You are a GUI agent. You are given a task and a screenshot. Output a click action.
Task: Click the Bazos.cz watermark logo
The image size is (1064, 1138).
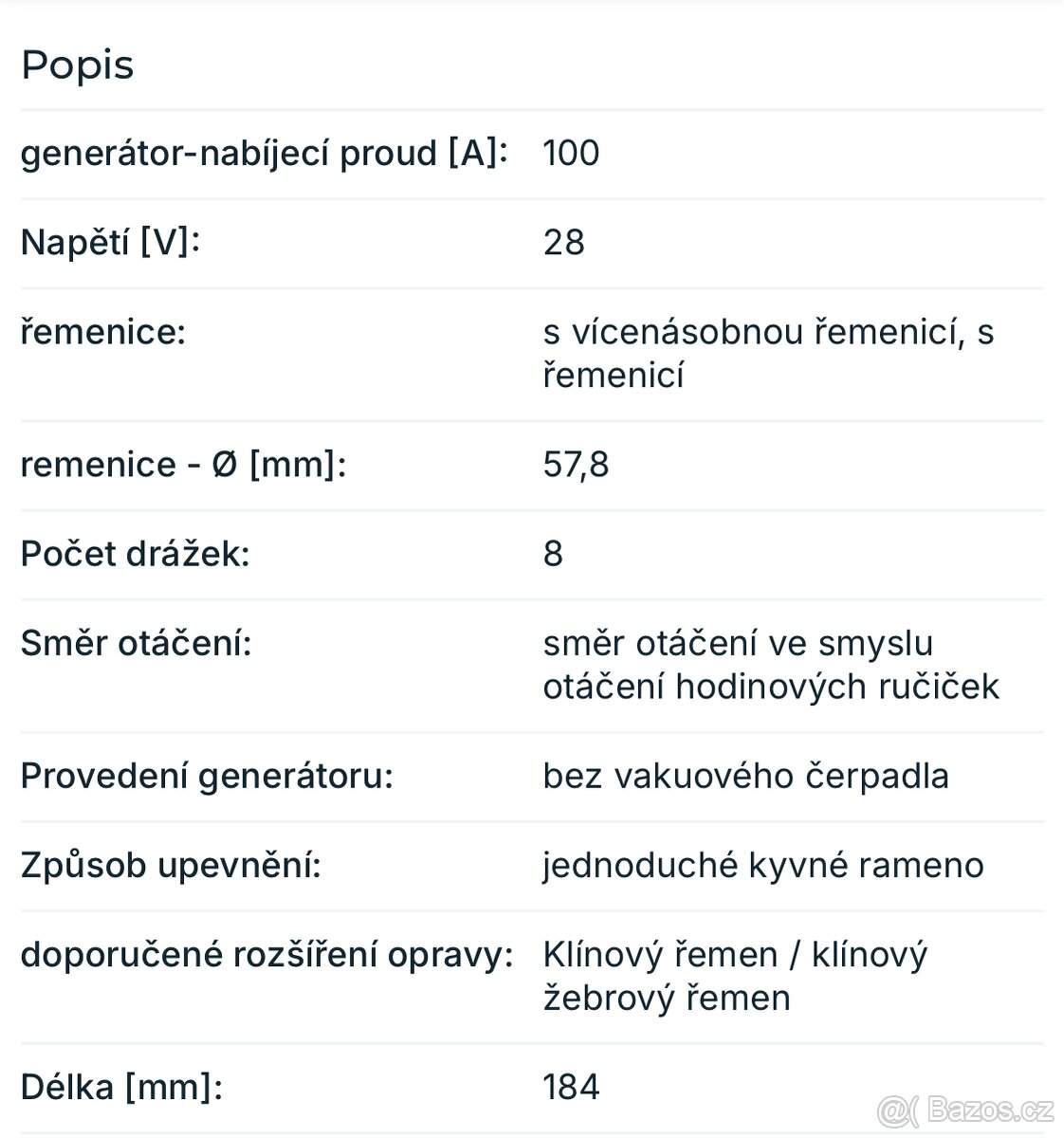click(x=965, y=1109)
